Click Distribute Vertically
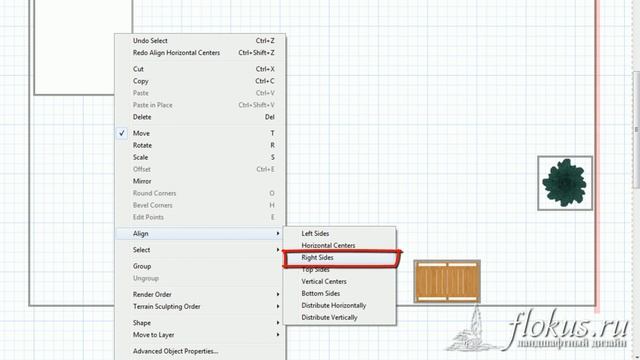This screenshot has height=360, width=640. click(x=340, y=318)
